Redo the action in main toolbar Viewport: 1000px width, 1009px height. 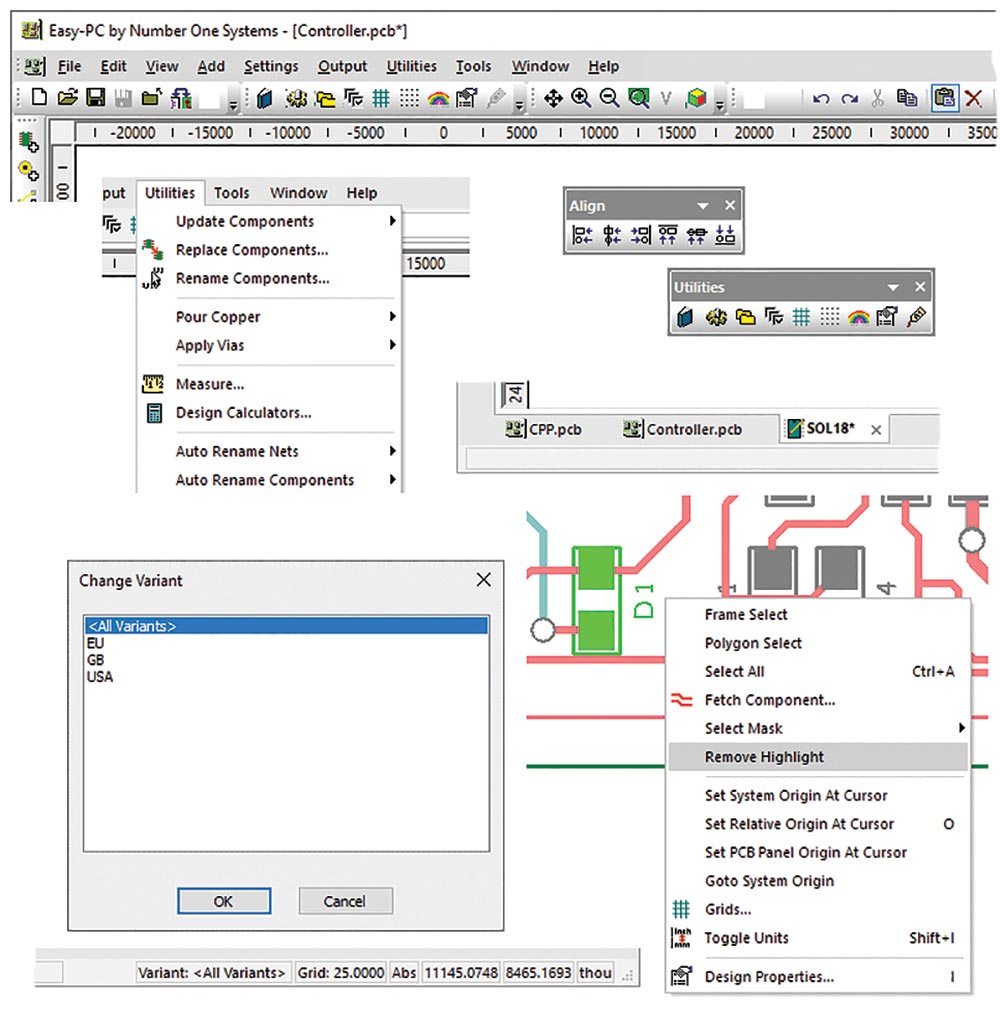point(849,98)
